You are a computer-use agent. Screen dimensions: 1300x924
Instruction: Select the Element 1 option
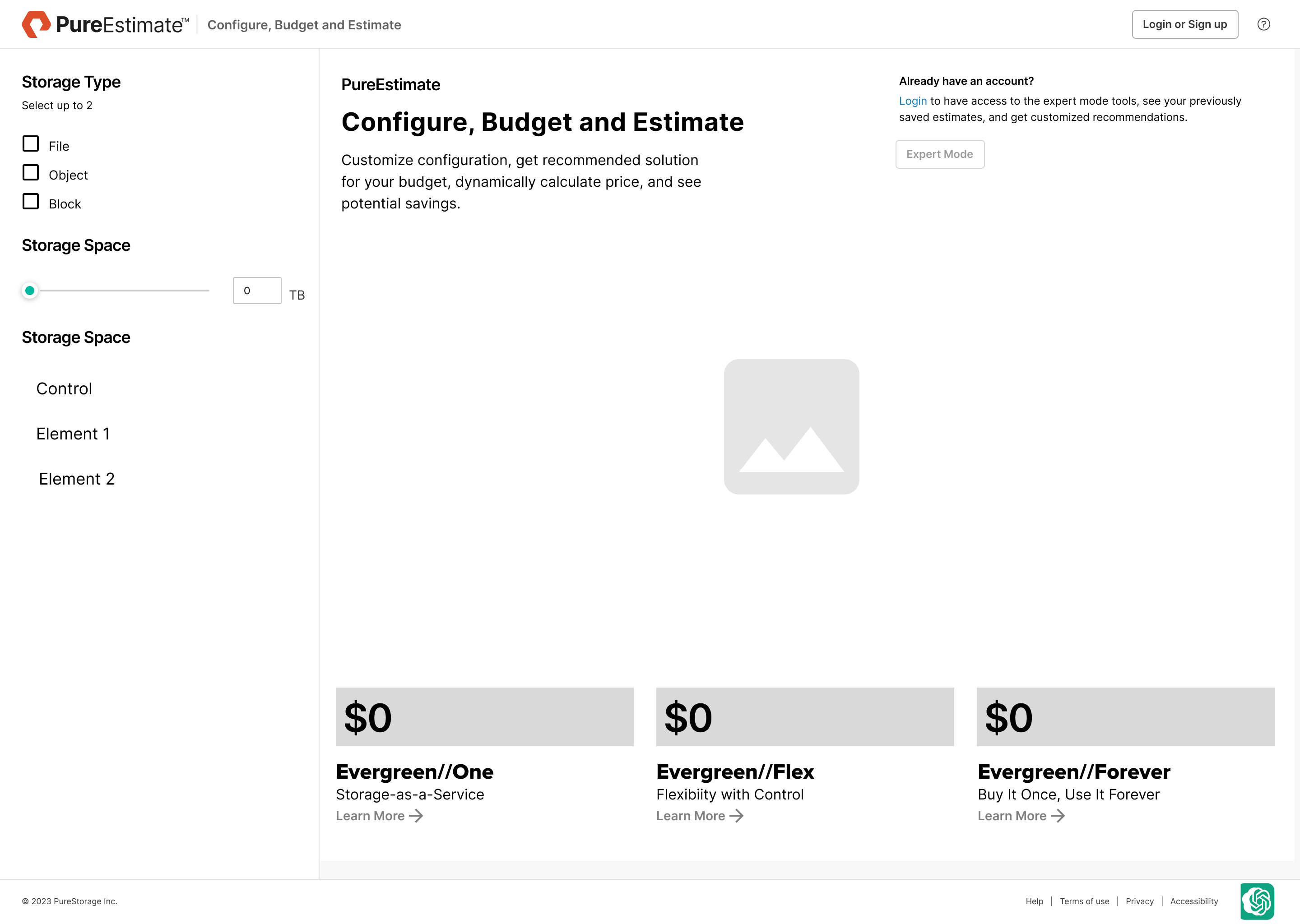point(73,434)
